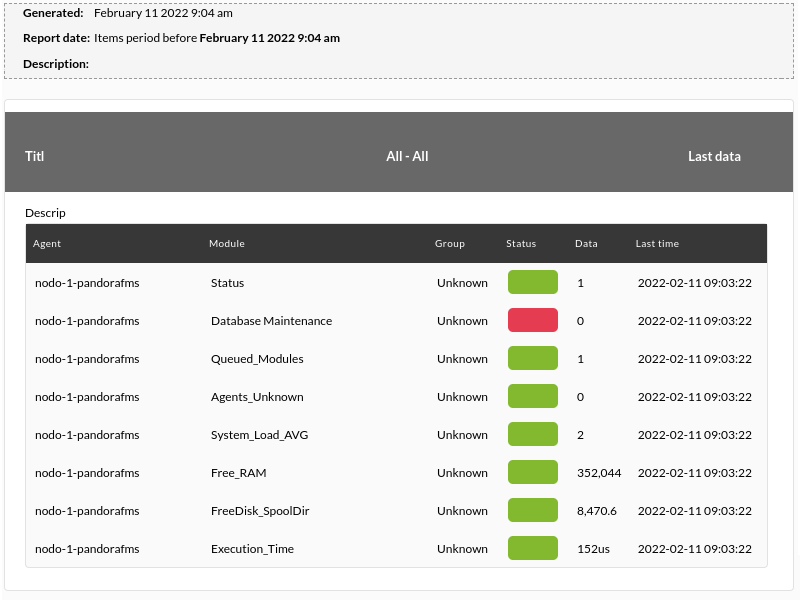Click the 'Generated:' label
800x600 pixels.
53,13
